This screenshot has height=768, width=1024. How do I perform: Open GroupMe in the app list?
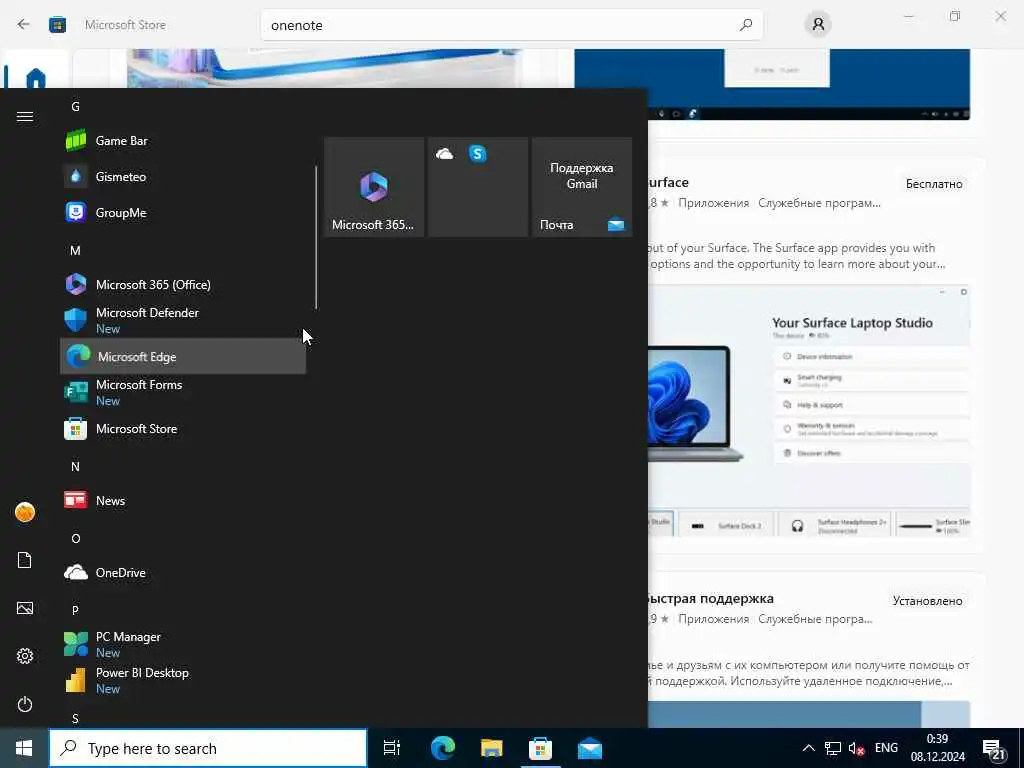(183, 212)
